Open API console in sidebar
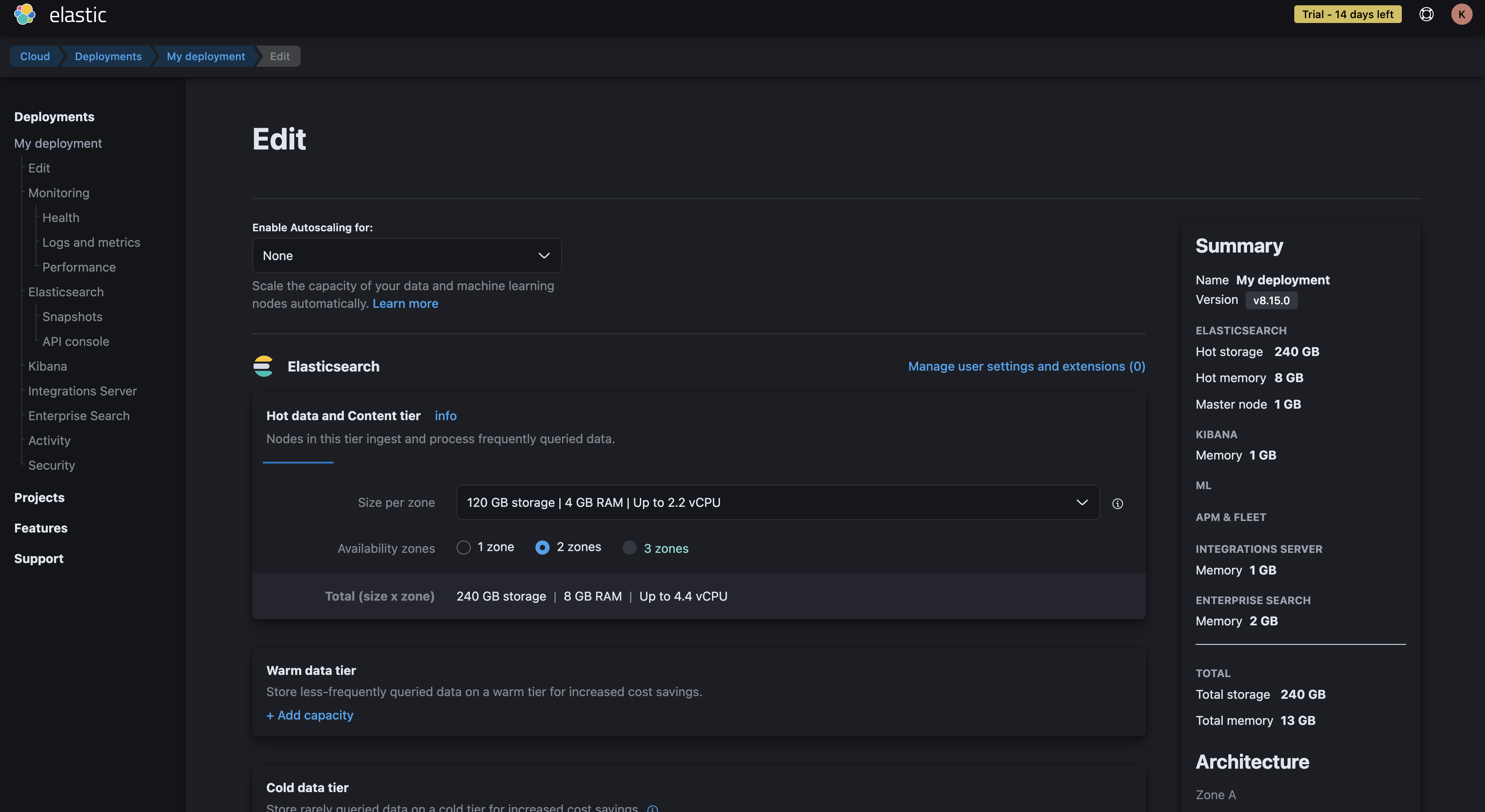Screen dimensions: 1485x812 [x=76, y=342]
